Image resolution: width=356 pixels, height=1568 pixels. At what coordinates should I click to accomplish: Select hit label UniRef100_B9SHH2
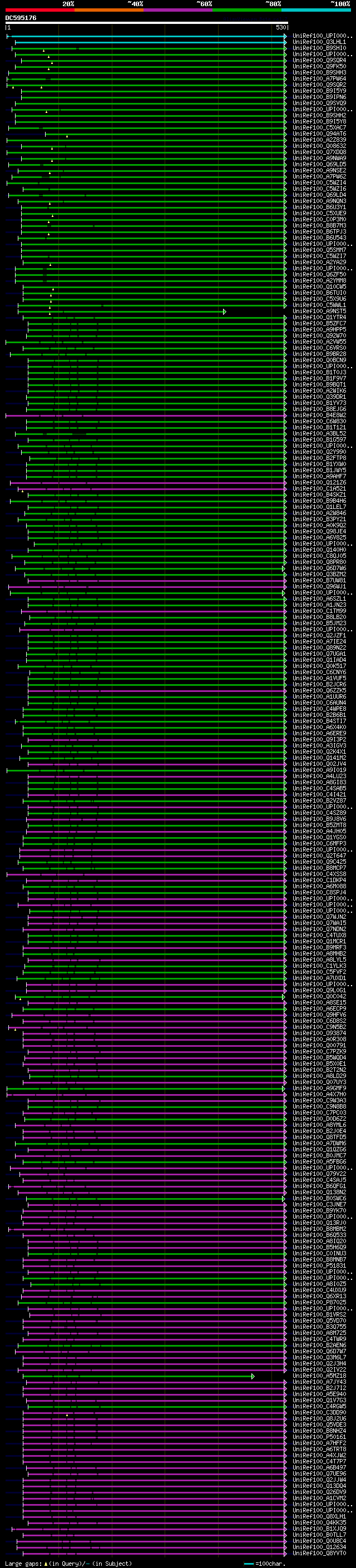(x=319, y=115)
